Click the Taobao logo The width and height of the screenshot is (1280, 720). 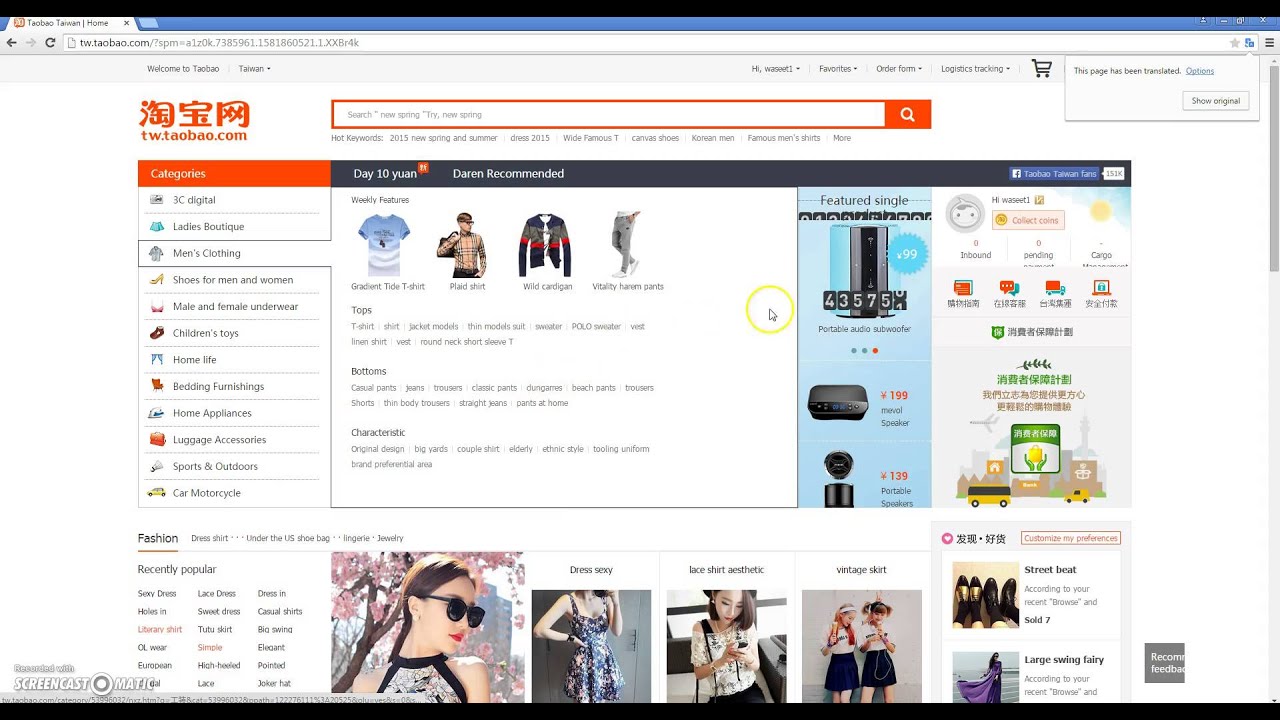194,120
